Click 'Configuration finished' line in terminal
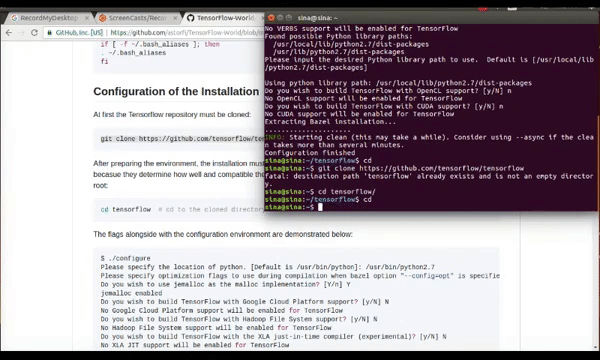This screenshot has height=360, width=600. click(310, 153)
